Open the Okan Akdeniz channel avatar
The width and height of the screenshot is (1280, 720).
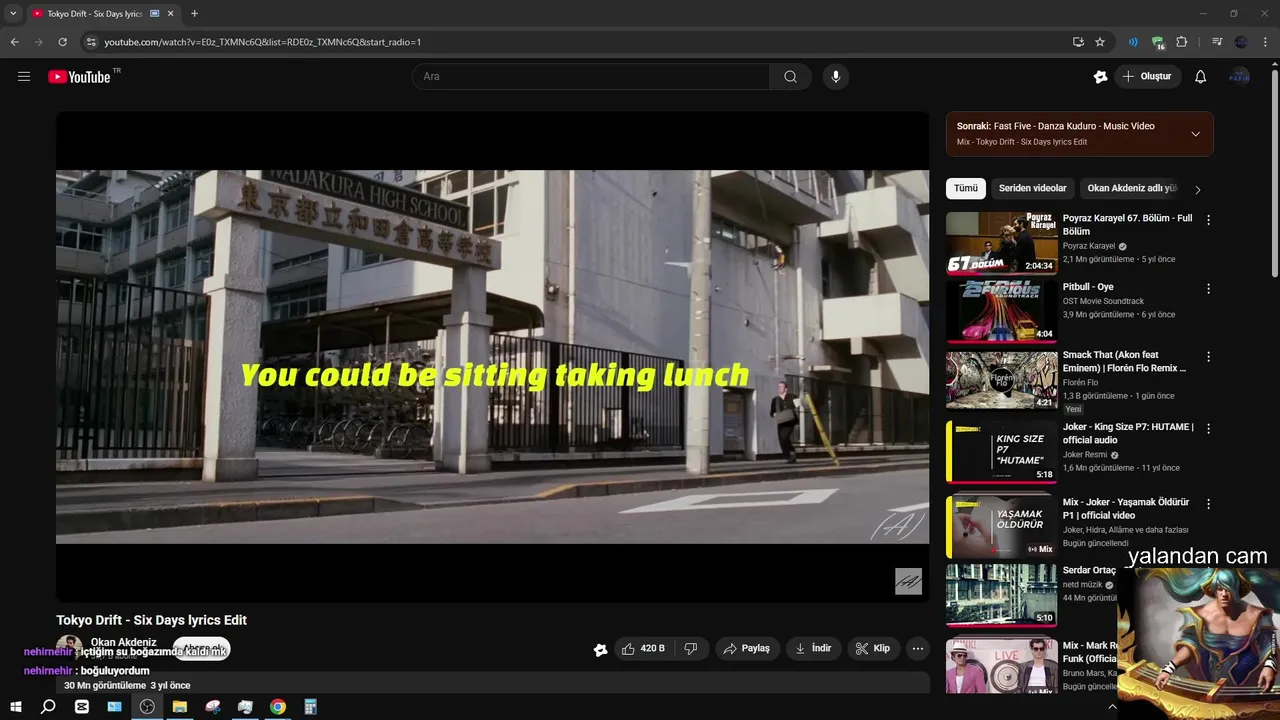(x=69, y=647)
